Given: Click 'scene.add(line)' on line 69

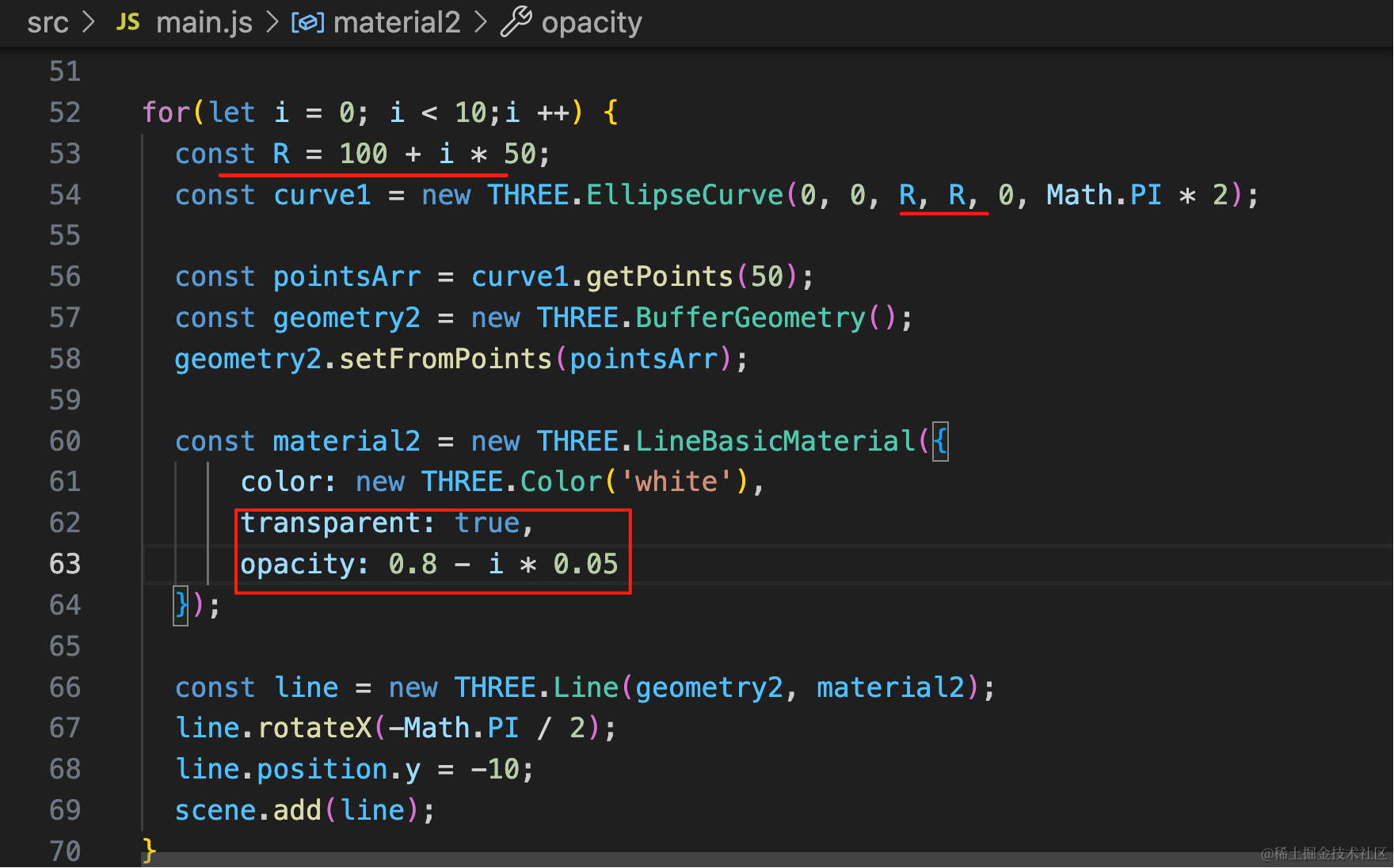Looking at the screenshot, I should 296,811.
